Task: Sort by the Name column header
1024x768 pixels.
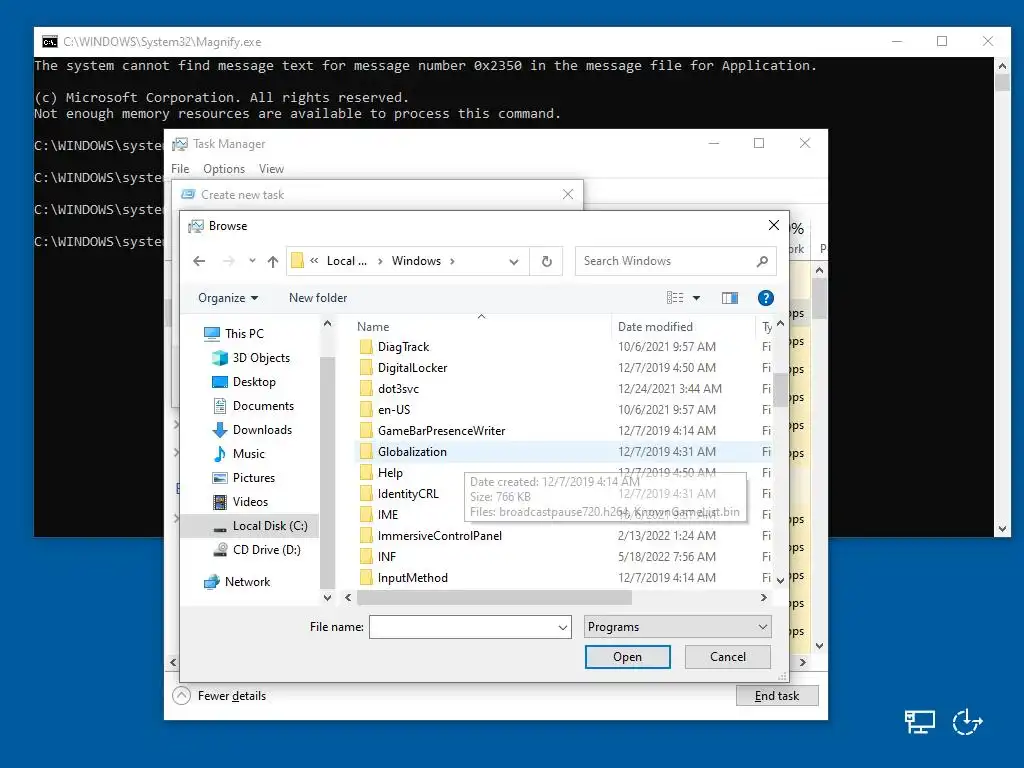Action: coord(373,327)
